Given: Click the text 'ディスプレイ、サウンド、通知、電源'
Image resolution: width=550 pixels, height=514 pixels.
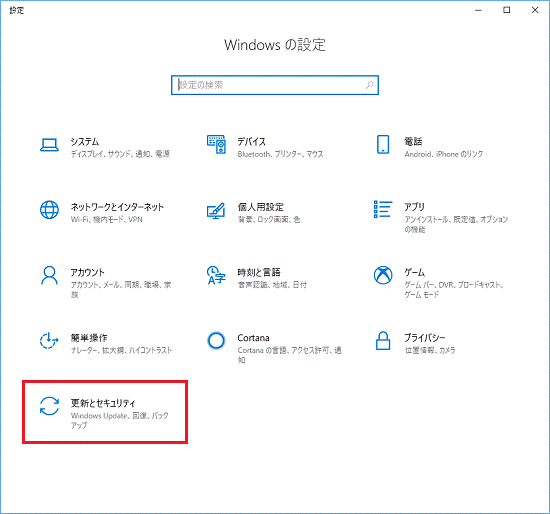Looking at the screenshot, I should coord(120,154).
